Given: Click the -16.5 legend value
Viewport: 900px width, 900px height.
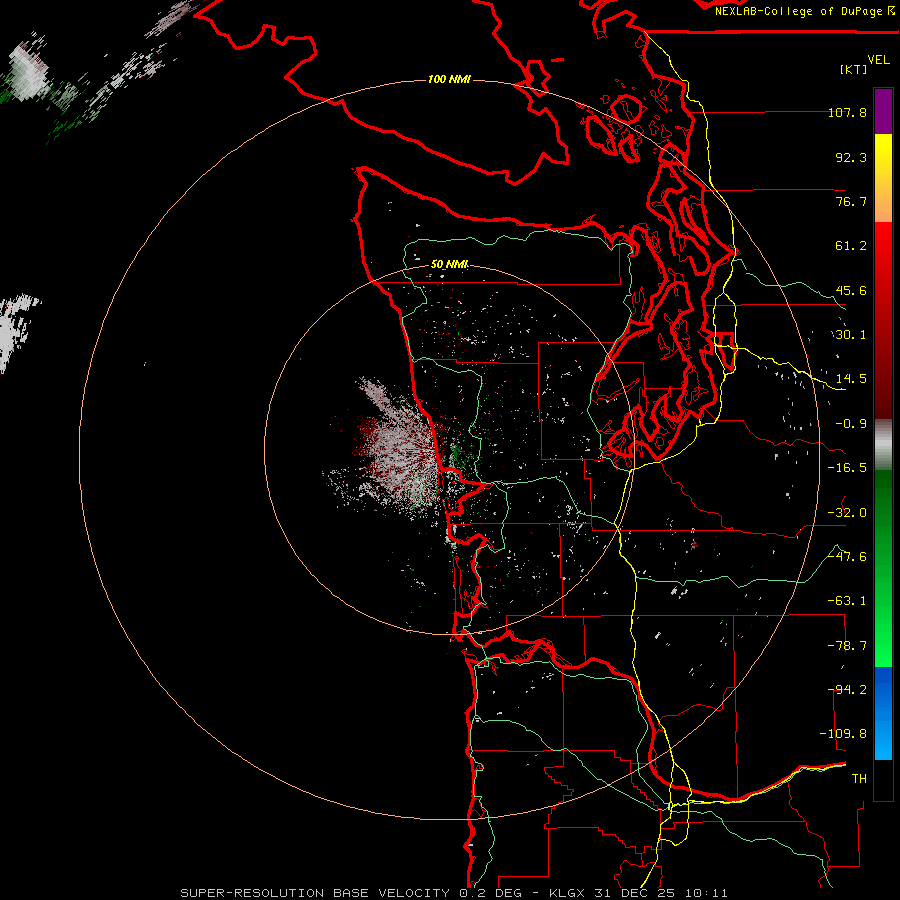Looking at the screenshot, I should click(847, 468).
